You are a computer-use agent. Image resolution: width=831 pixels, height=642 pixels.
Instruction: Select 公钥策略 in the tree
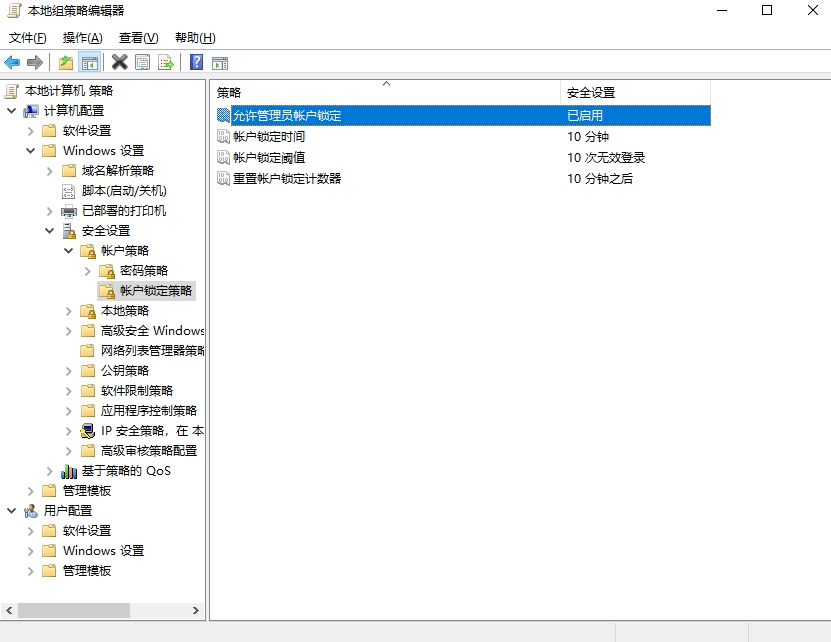(x=125, y=371)
